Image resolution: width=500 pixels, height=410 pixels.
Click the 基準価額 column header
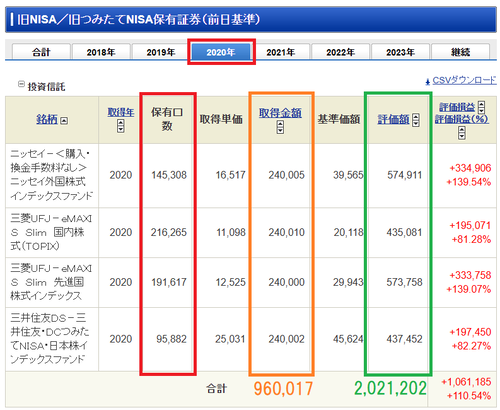(x=339, y=119)
